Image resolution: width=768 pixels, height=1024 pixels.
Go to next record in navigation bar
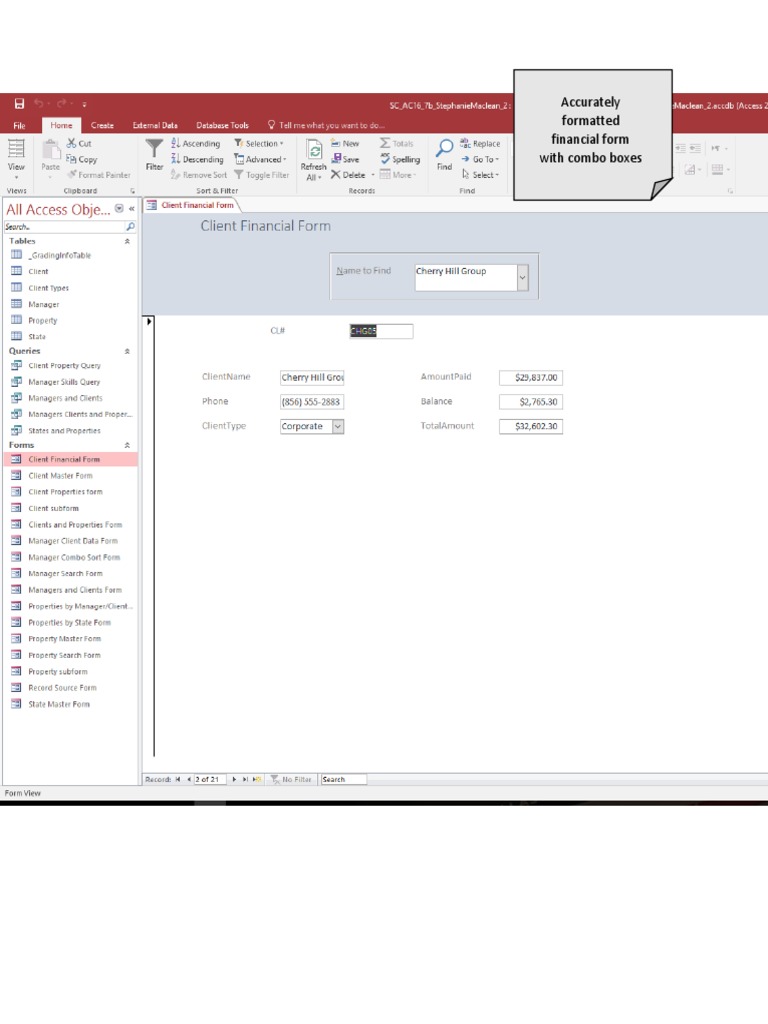point(235,779)
